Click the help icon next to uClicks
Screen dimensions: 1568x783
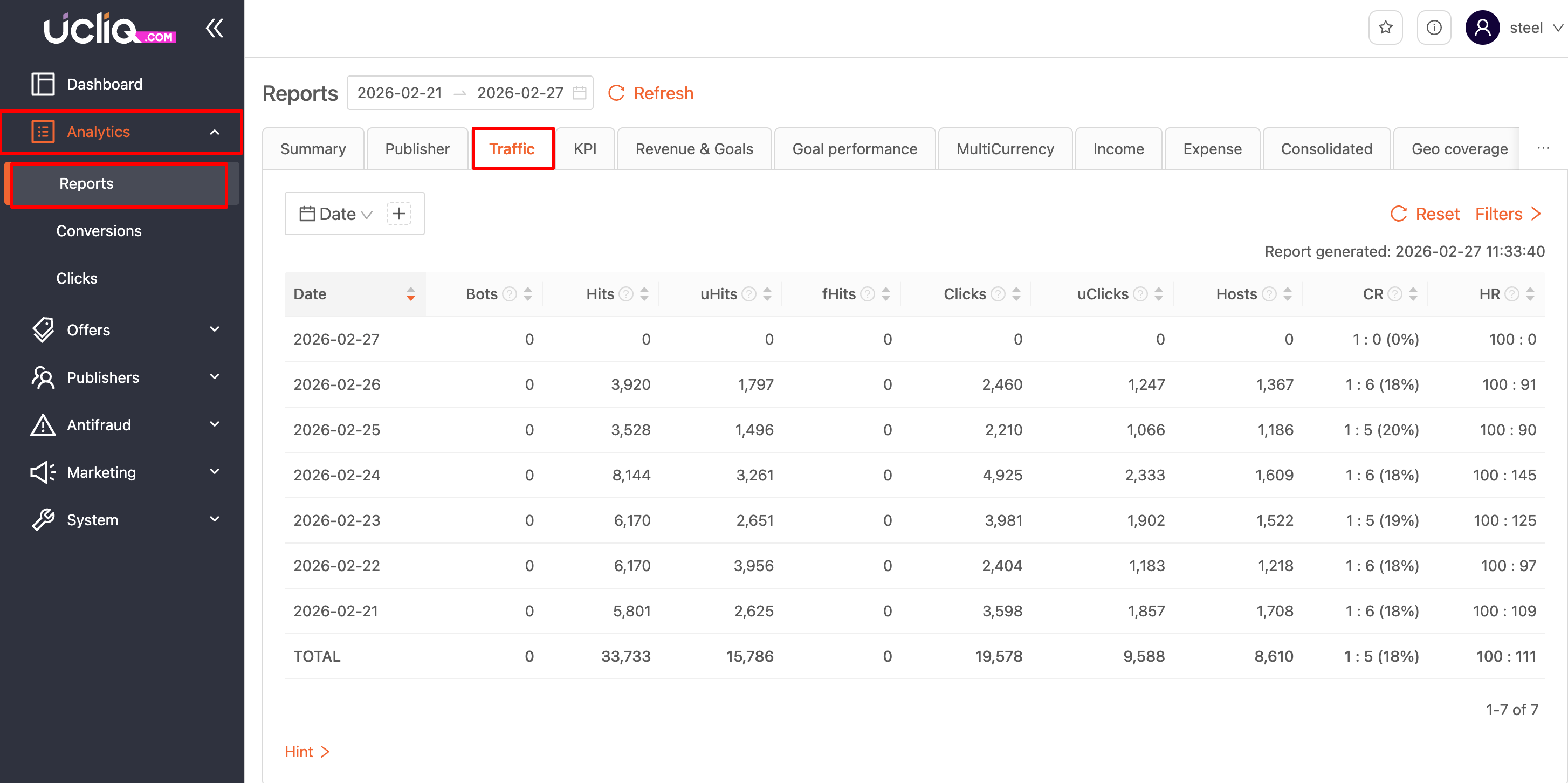pos(1140,294)
